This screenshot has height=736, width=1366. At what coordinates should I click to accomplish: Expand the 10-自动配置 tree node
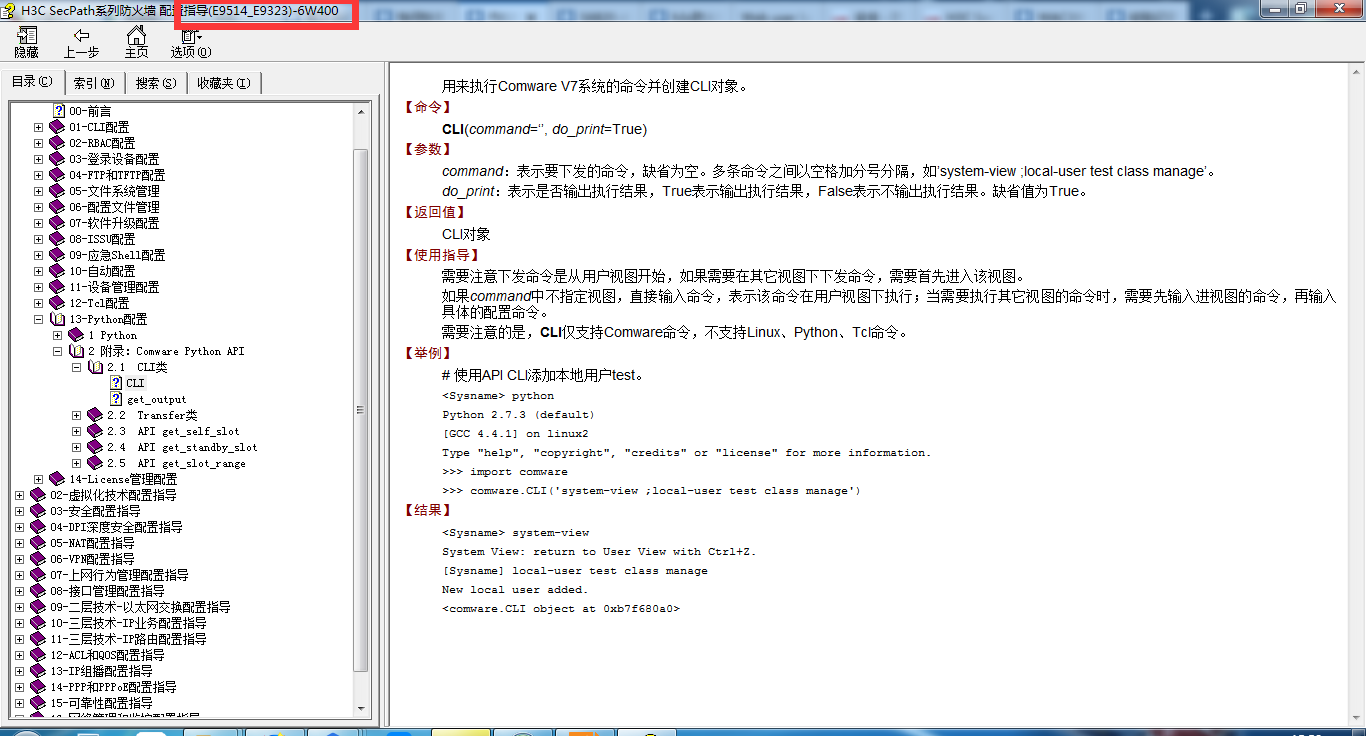coord(39,271)
